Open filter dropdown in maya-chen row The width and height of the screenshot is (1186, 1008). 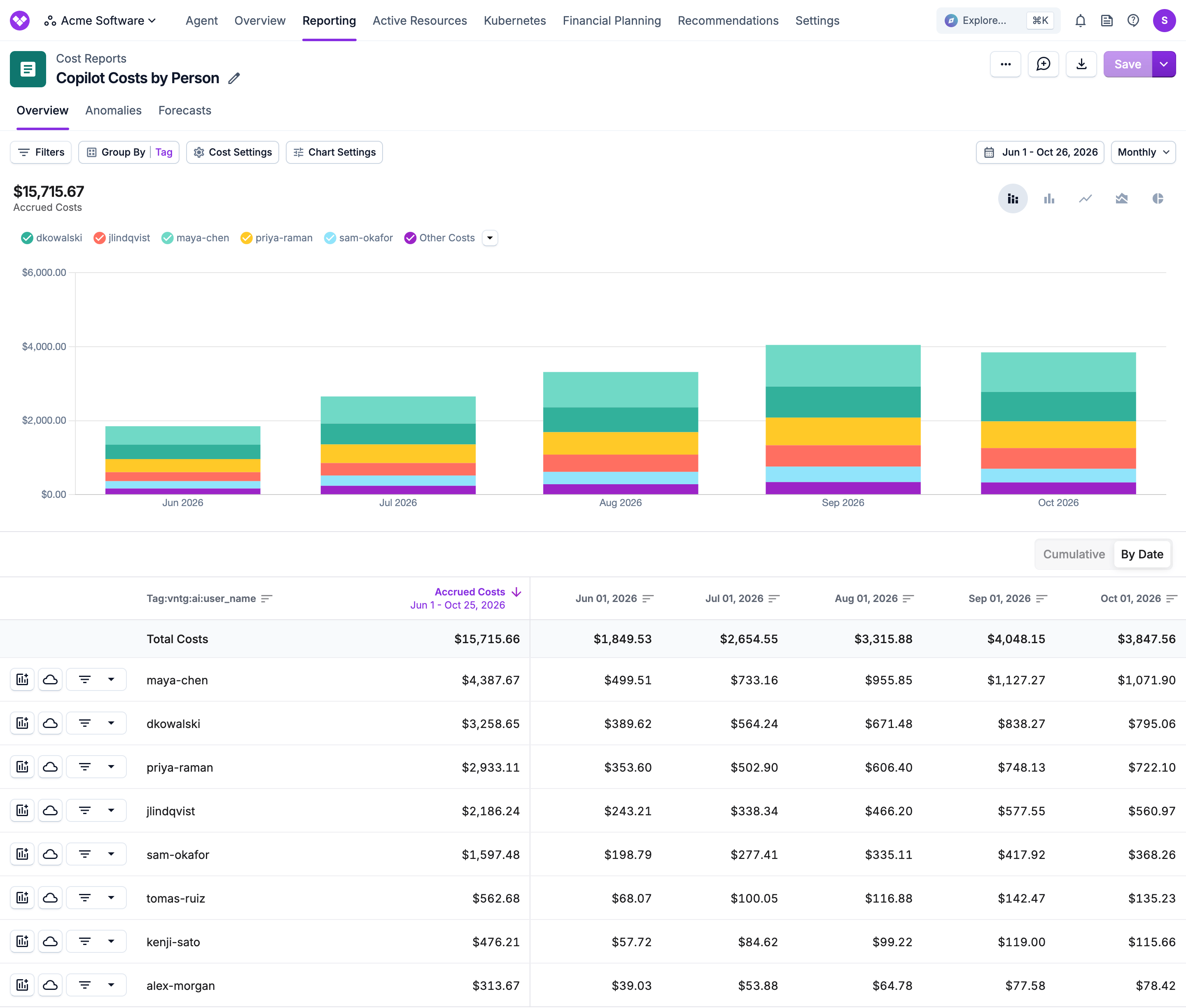point(96,679)
